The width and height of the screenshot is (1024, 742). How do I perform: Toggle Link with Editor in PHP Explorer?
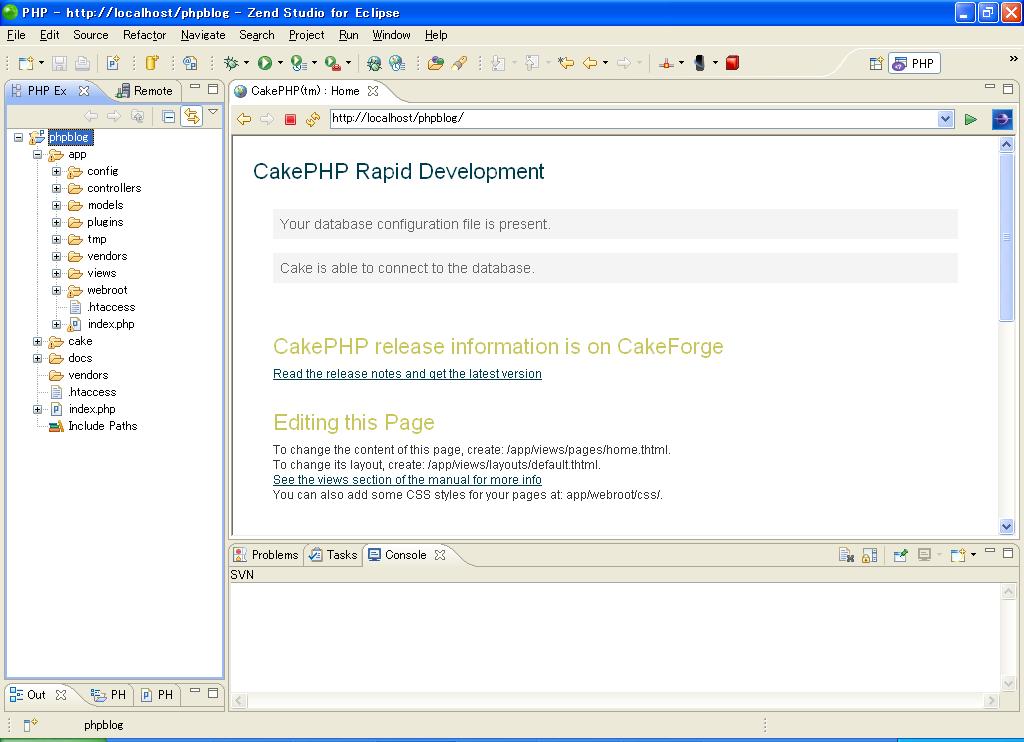click(191, 116)
